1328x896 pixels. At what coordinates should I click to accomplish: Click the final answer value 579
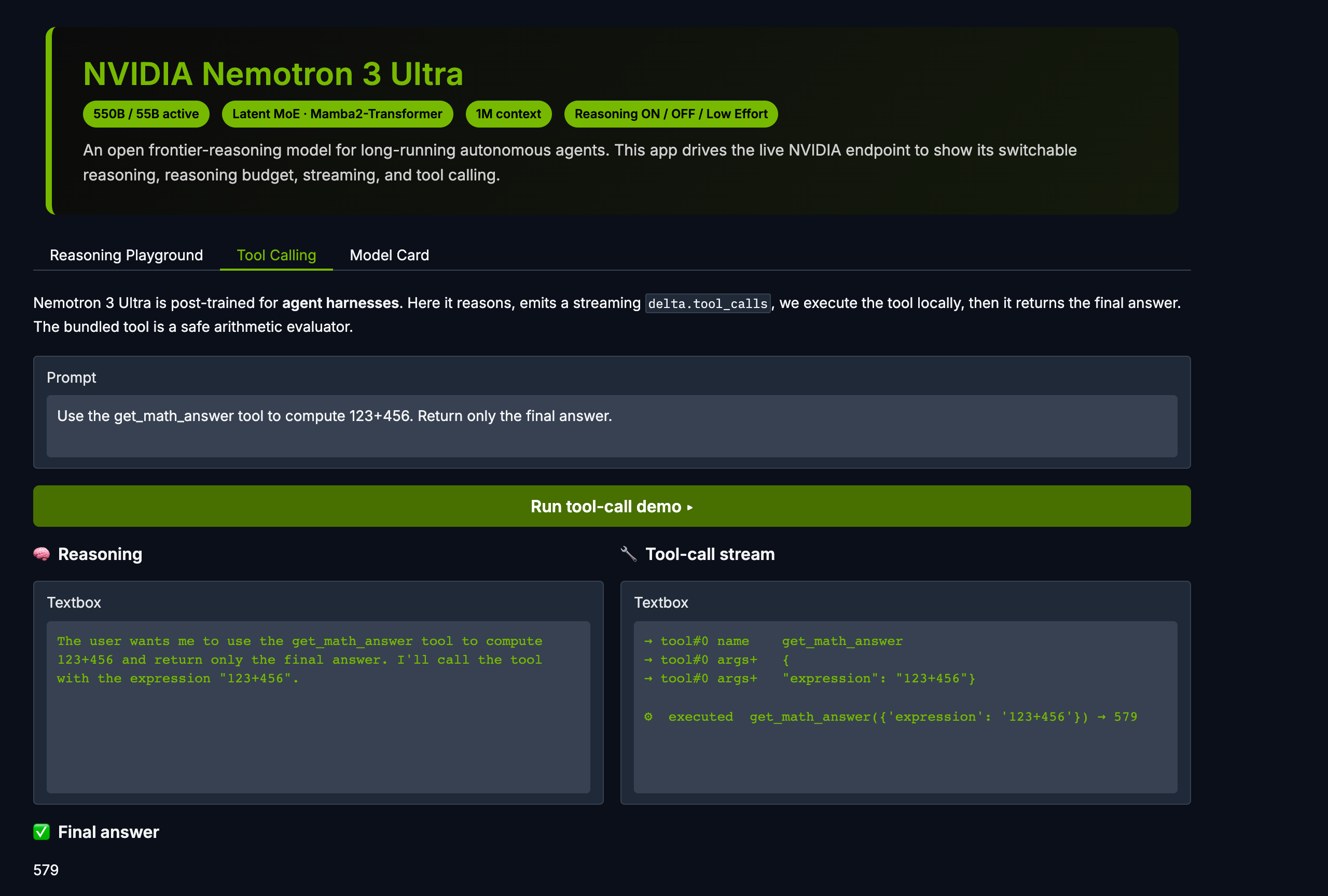pyautogui.click(x=46, y=870)
